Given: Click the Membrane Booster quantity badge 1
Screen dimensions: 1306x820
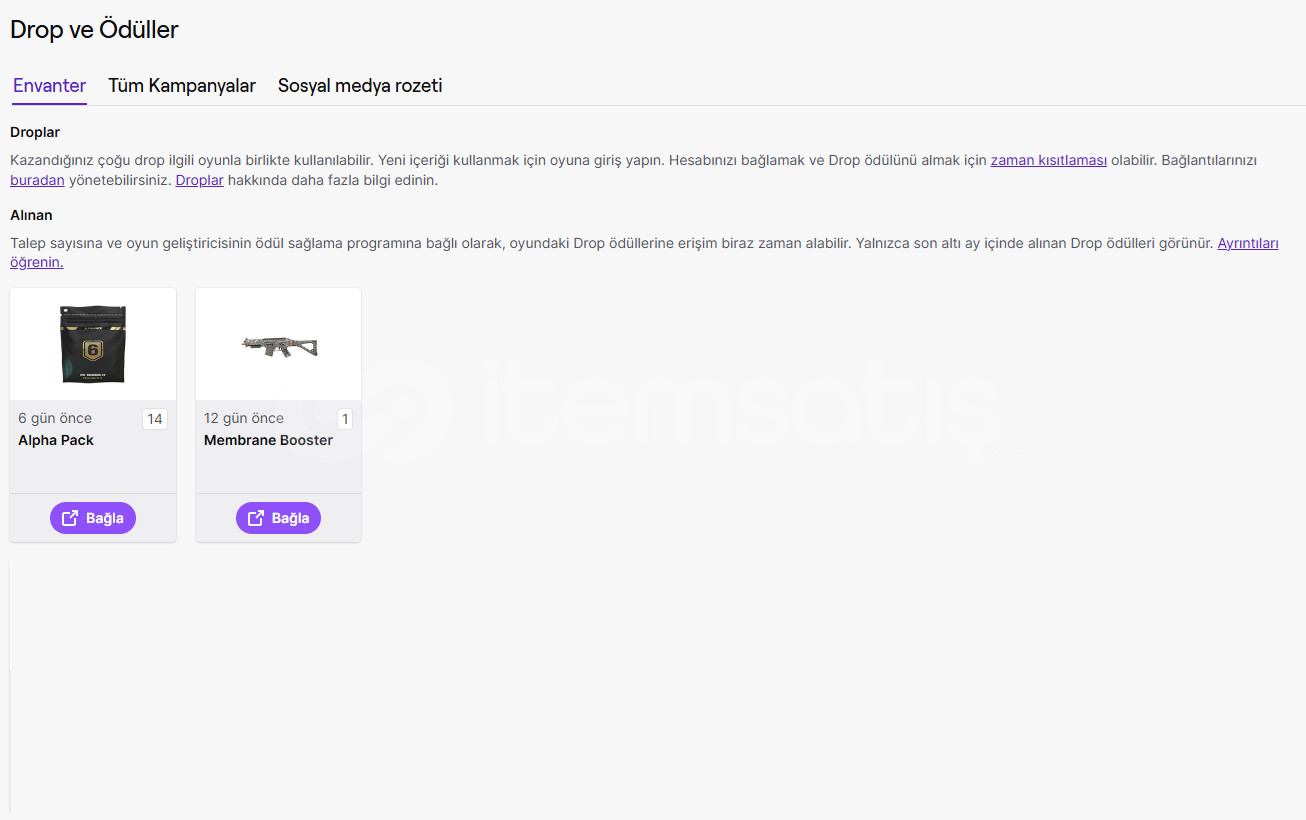Looking at the screenshot, I should 345,419.
